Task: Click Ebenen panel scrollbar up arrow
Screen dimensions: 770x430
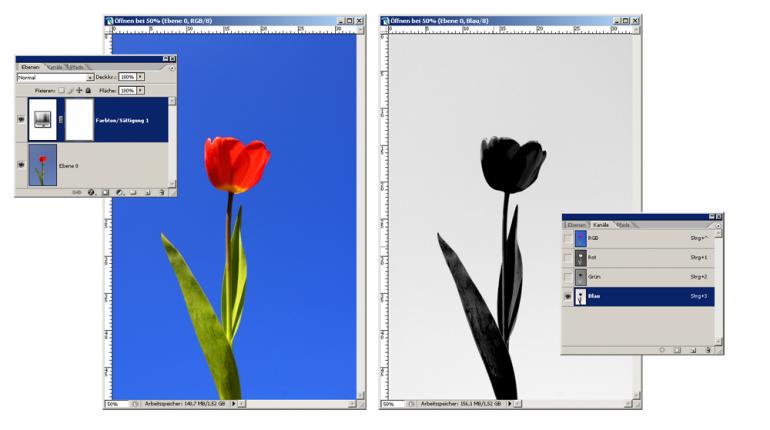Action: coord(172,101)
